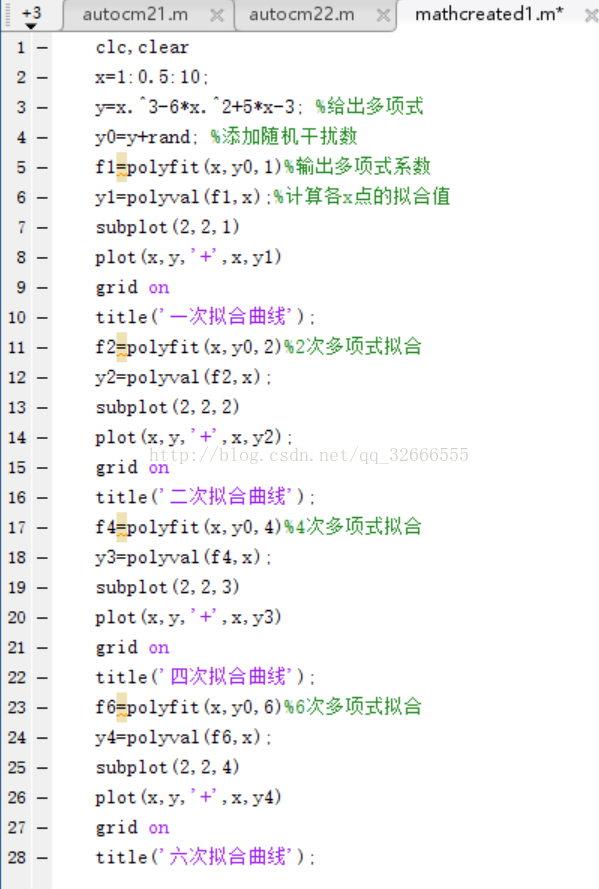Viewport: 599px width, 889px height.
Task: Click title '四次拟合曲线' line
Action: pos(205,677)
